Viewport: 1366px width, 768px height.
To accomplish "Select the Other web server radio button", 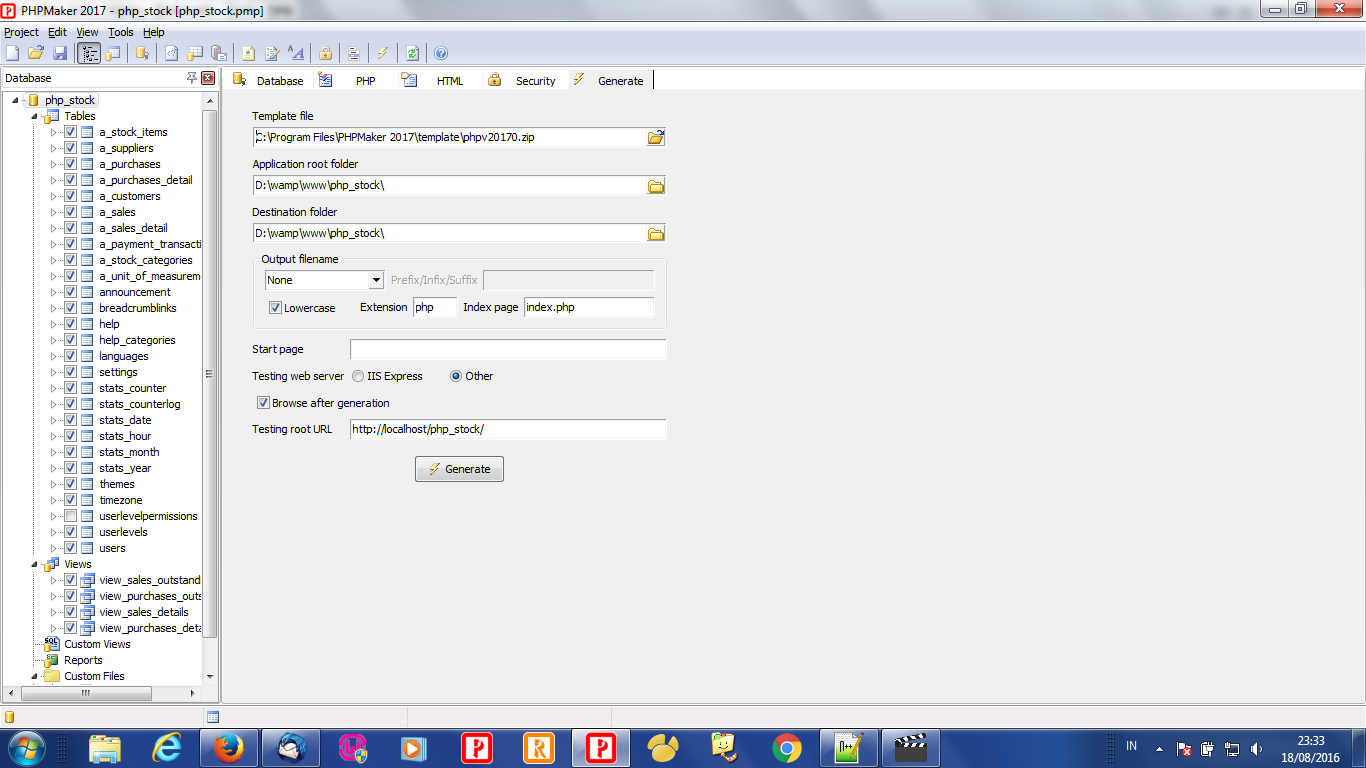I will pyautogui.click(x=456, y=376).
